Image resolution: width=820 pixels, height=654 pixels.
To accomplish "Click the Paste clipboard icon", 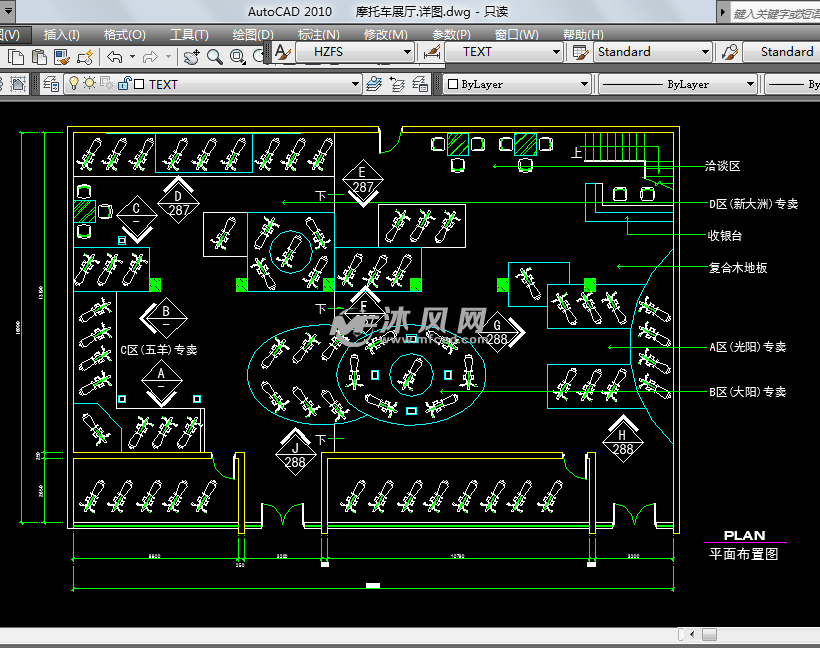I will [x=39, y=57].
